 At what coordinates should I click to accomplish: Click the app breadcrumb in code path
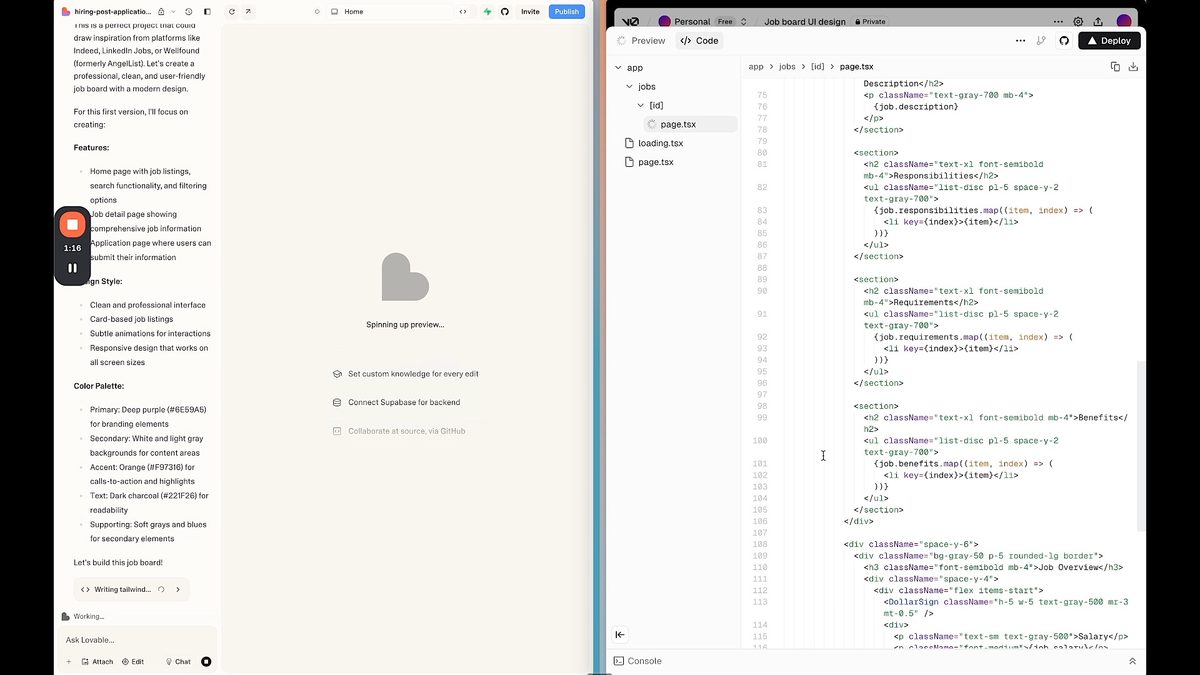(x=756, y=67)
